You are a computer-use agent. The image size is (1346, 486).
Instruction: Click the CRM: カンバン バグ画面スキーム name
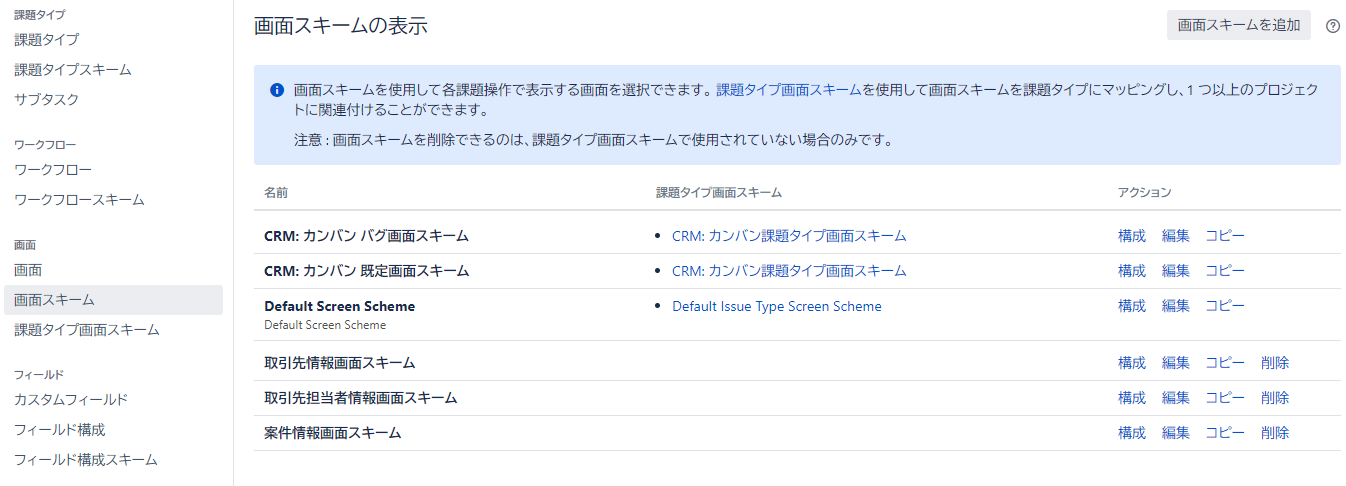pos(366,236)
